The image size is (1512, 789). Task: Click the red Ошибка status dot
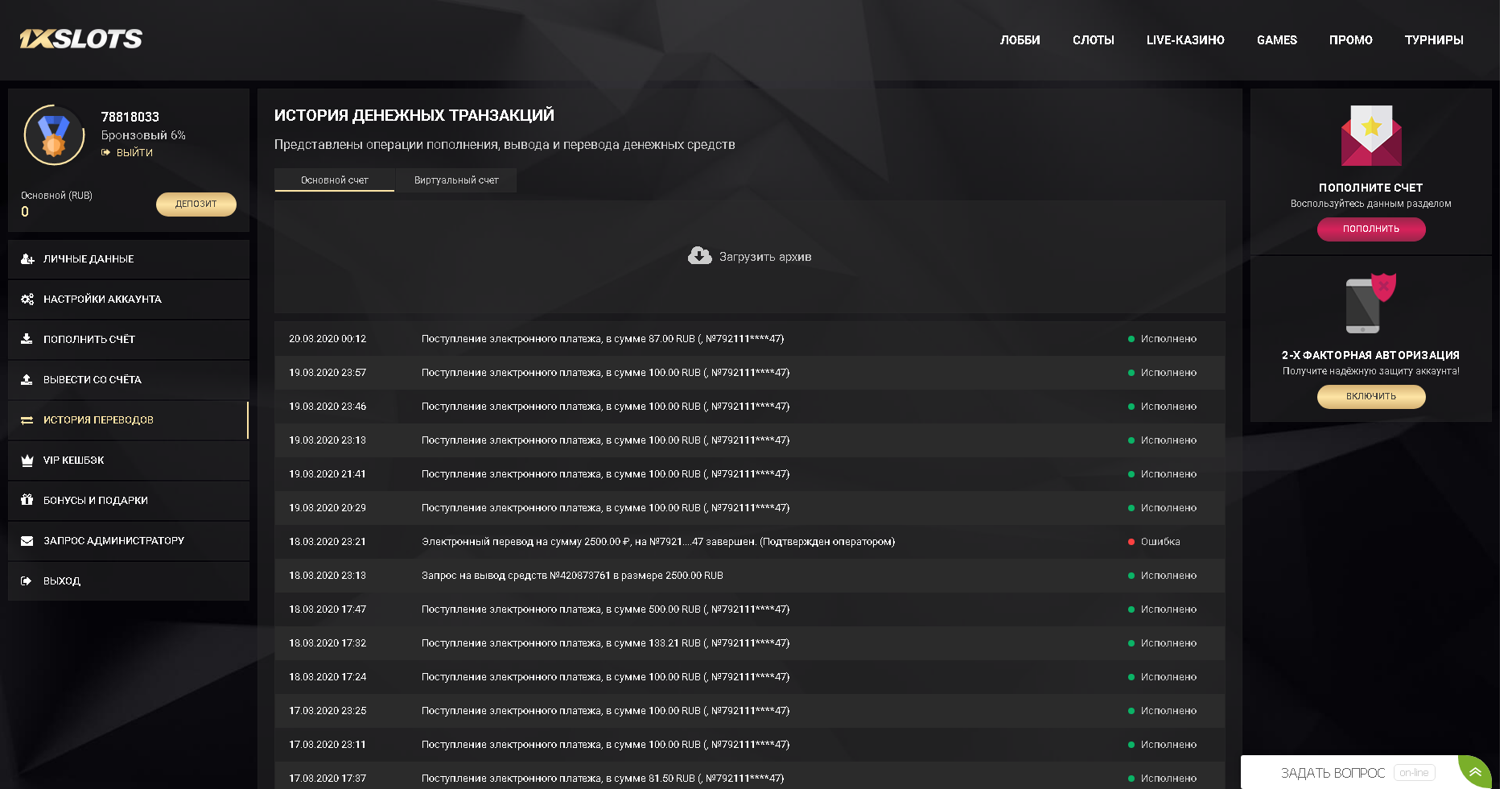1131,542
